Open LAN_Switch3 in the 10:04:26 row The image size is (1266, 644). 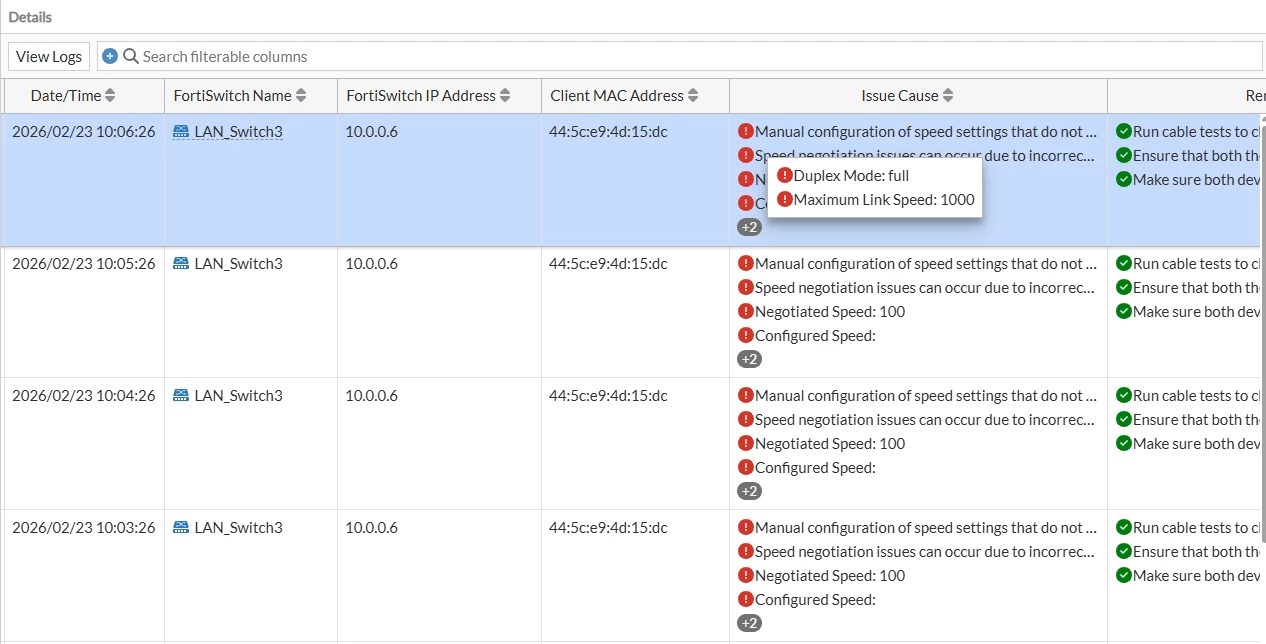click(x=238, y=395)
